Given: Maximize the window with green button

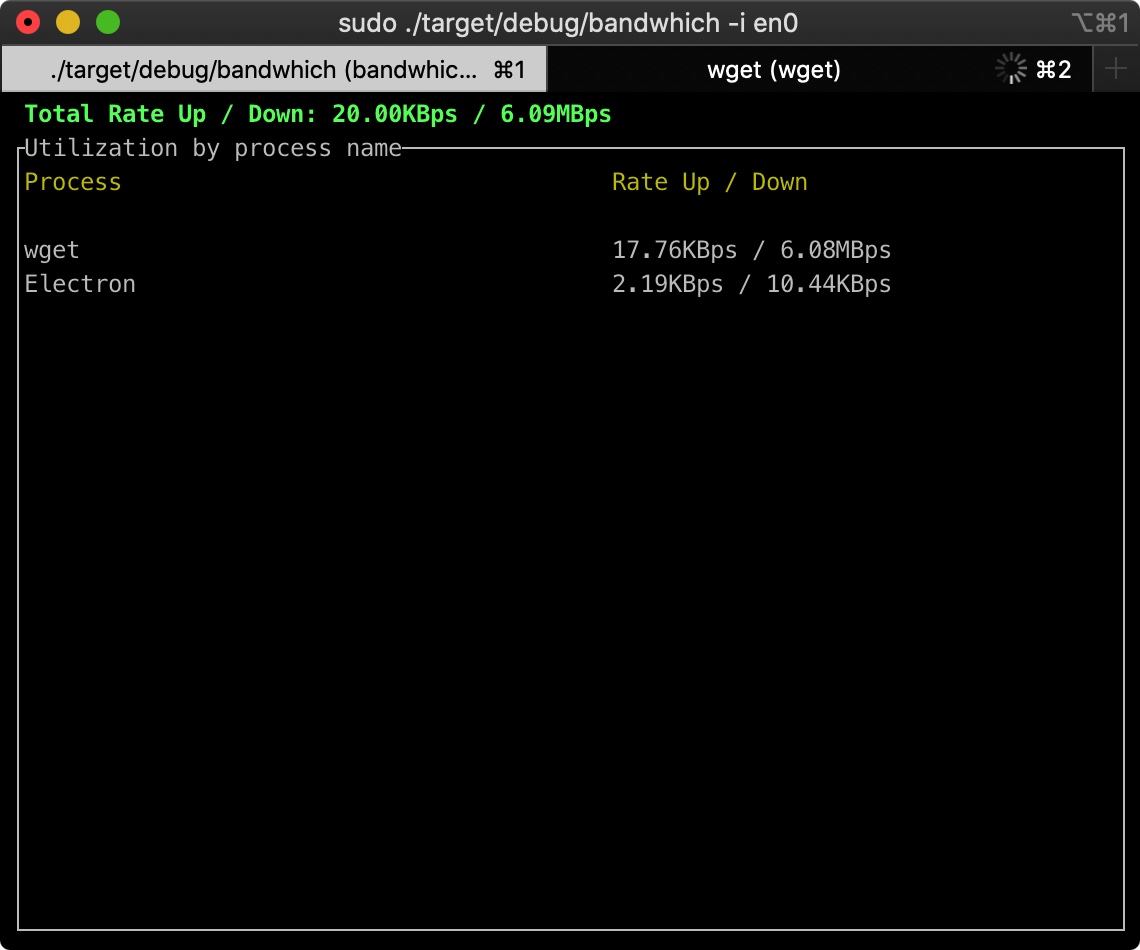Looking at the screenshot, I should (x=108, y=23).
